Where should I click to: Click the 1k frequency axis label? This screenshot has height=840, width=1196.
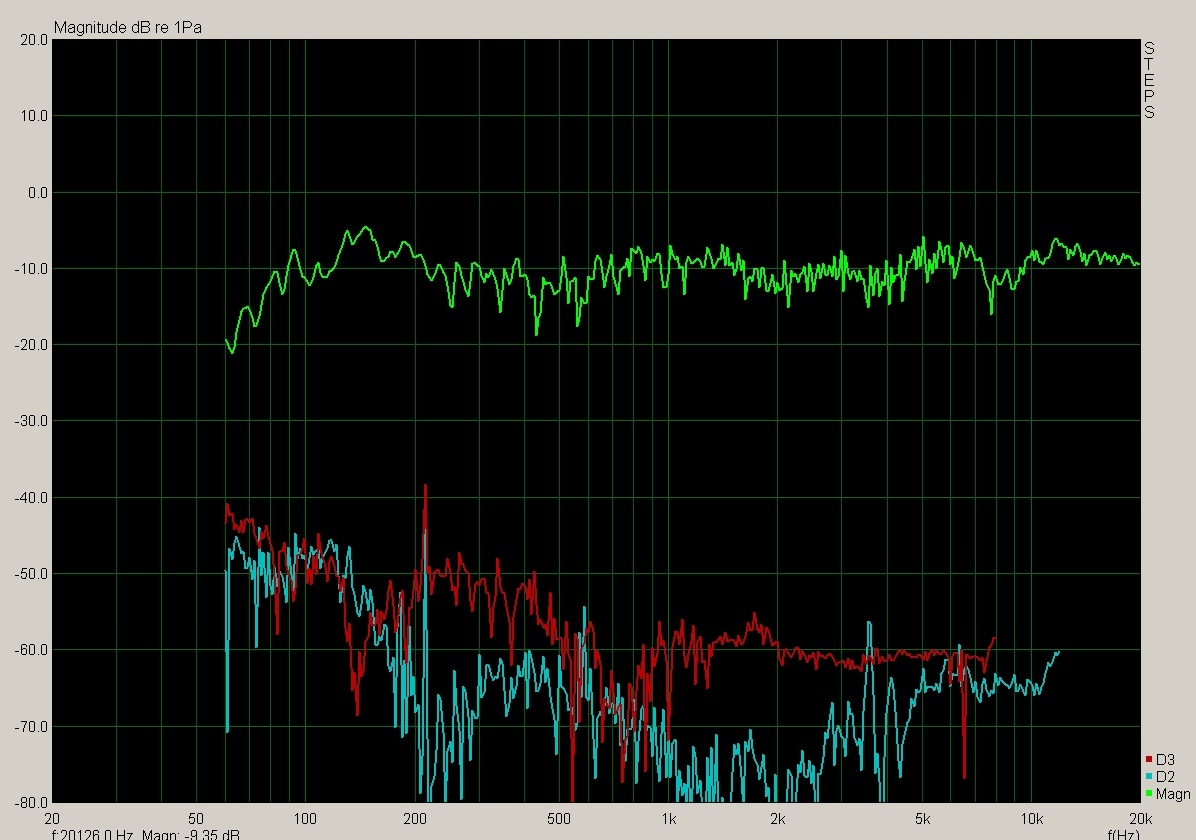[x=668, y=817]
